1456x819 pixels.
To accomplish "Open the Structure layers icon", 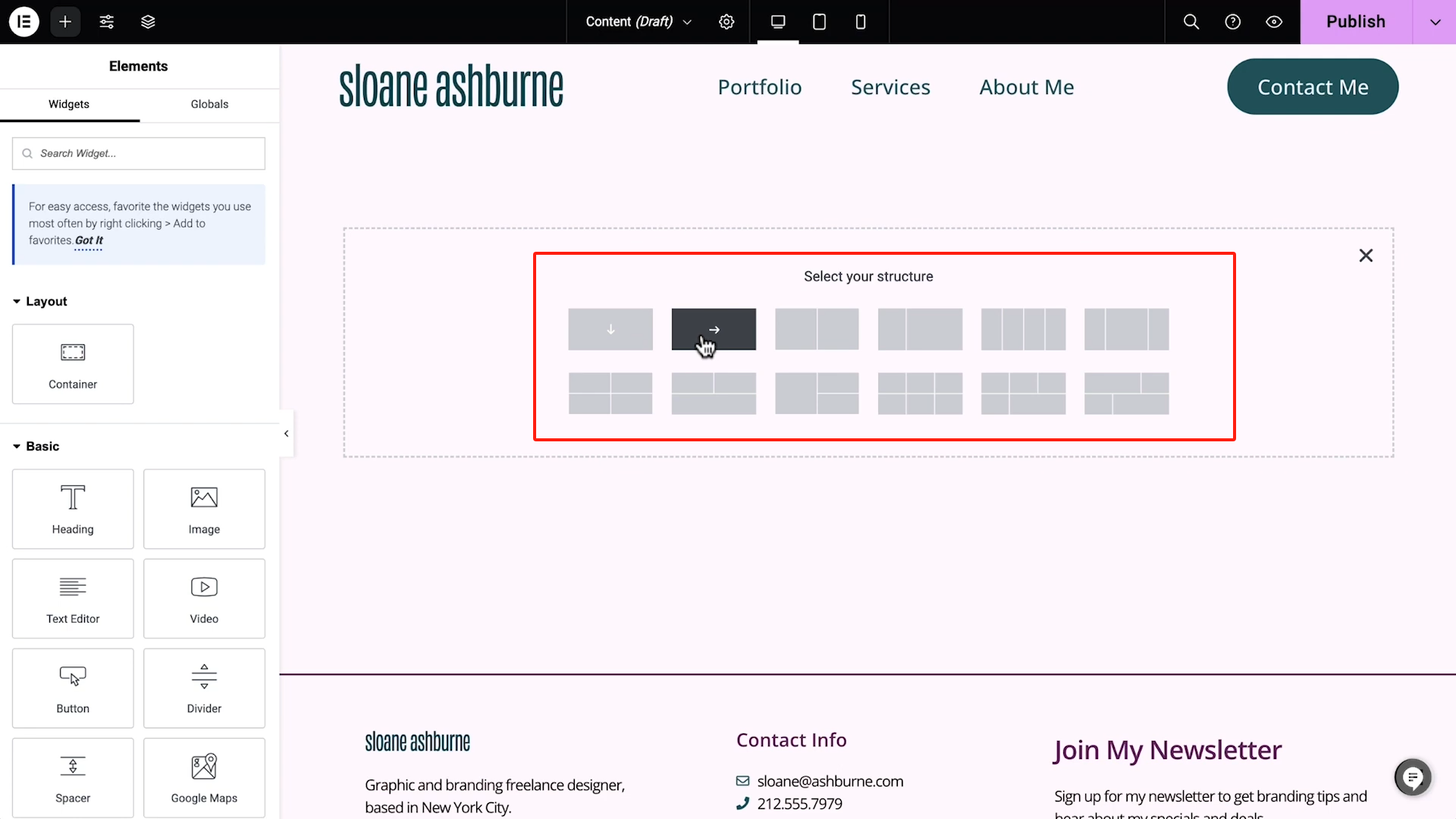I will [x=148, y=22].
